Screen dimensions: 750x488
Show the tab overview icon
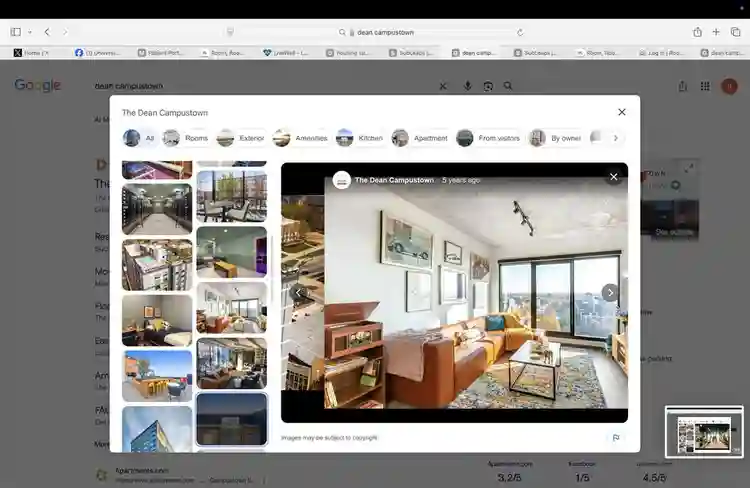coord(736,32)
